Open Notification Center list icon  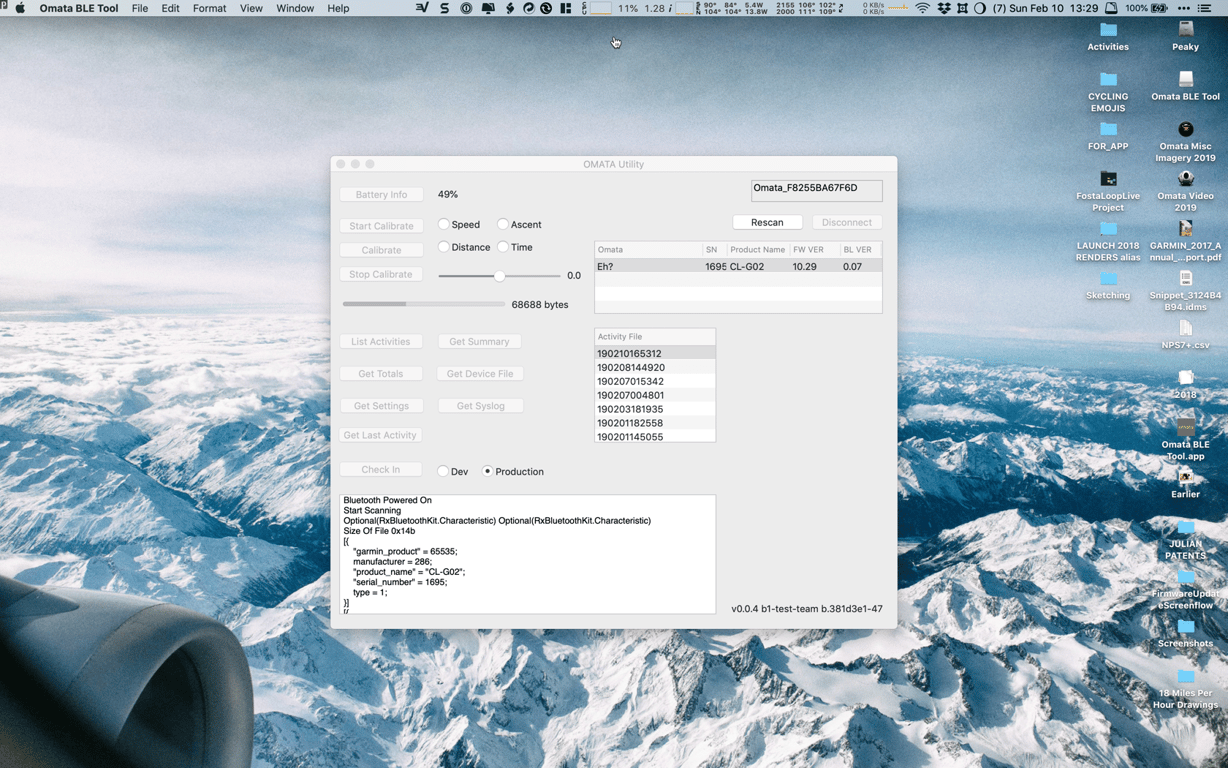1205,8
